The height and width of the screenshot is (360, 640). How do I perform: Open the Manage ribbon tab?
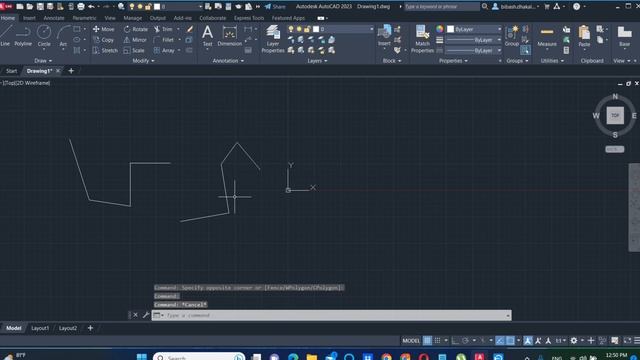point(133,18)
